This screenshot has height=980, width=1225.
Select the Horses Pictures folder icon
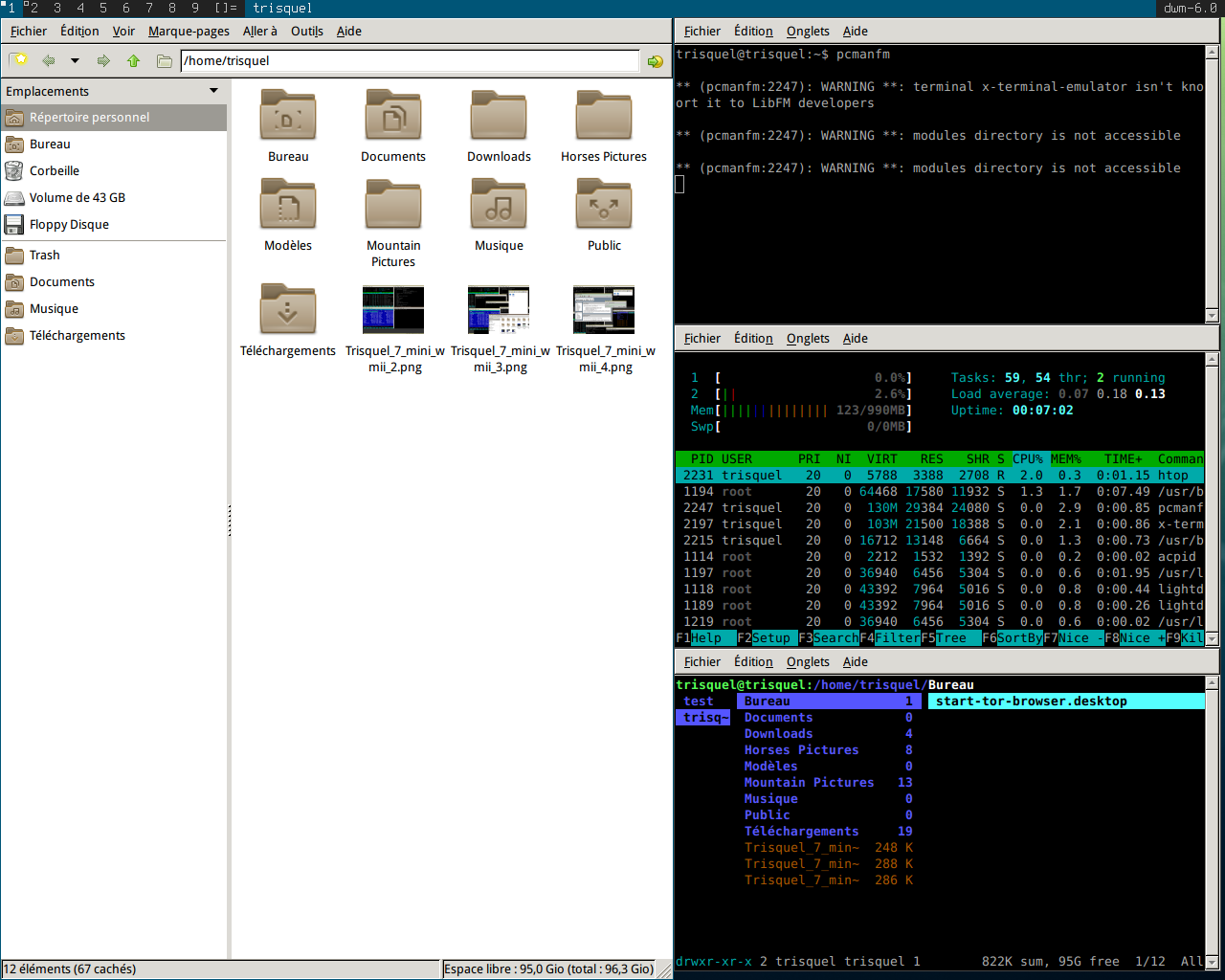604,116
